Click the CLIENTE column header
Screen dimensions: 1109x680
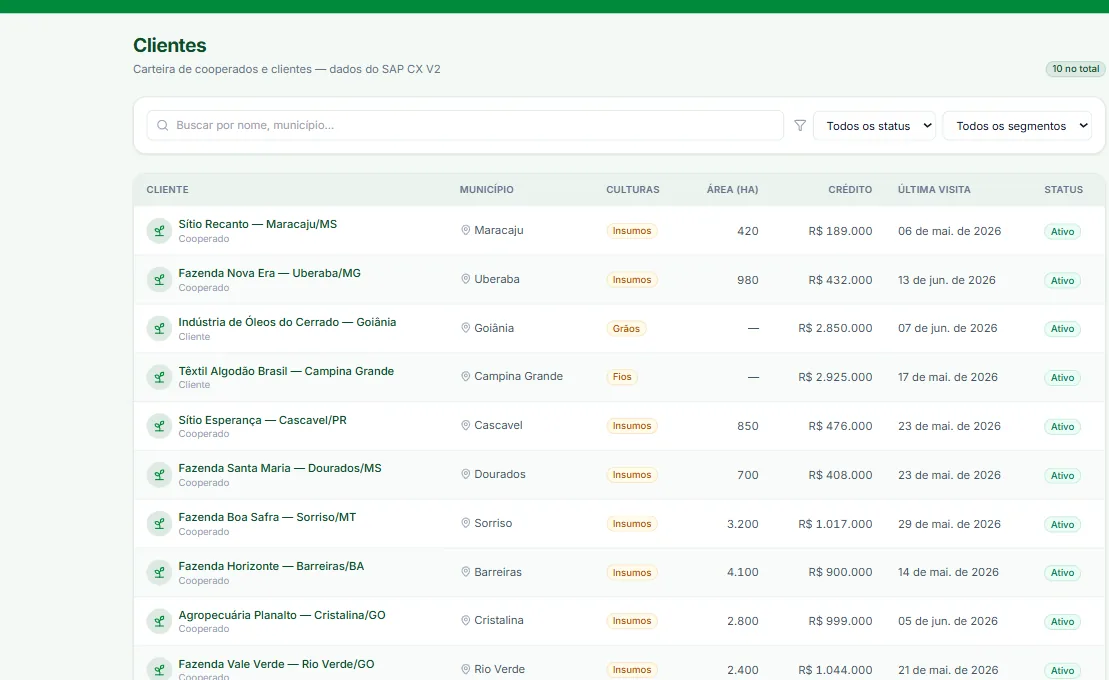point(168,190)
